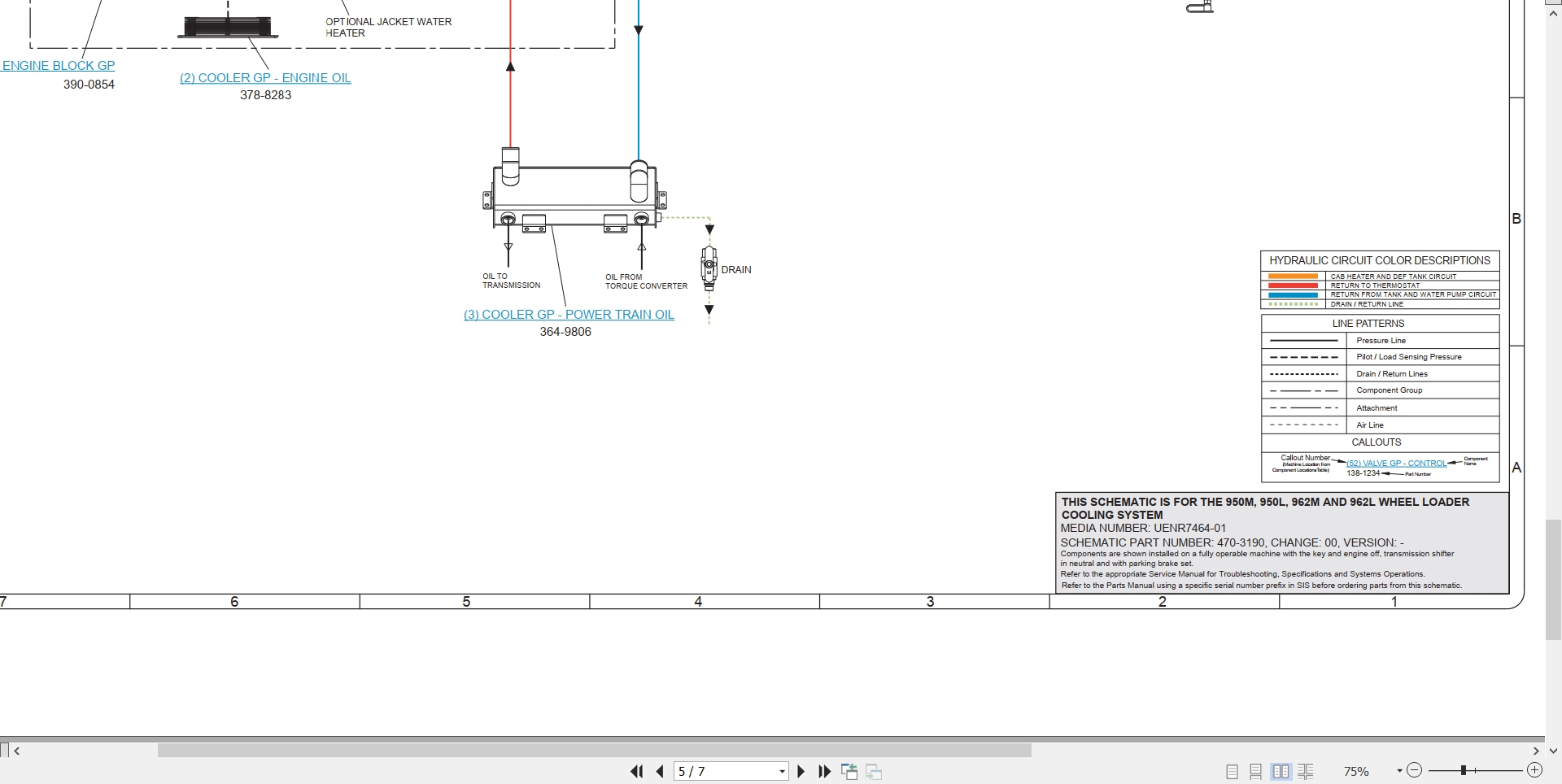This screenshot has height=784, width=1562.
Task: Click the (52) VALVE GP - CONTROL callout link
Action: 1396,464
